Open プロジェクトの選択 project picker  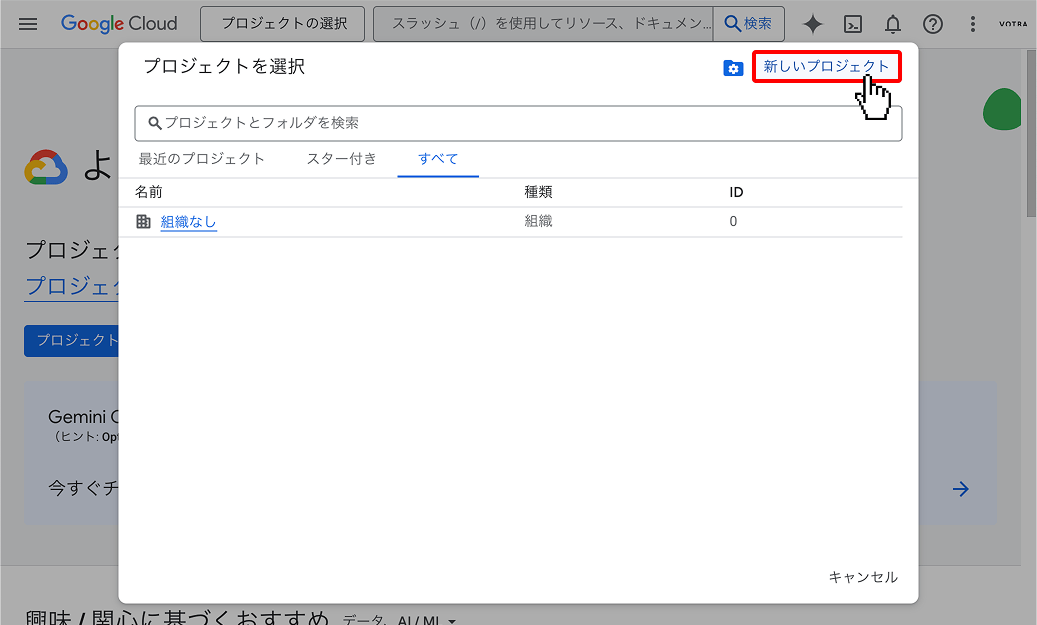click(282, 24)
